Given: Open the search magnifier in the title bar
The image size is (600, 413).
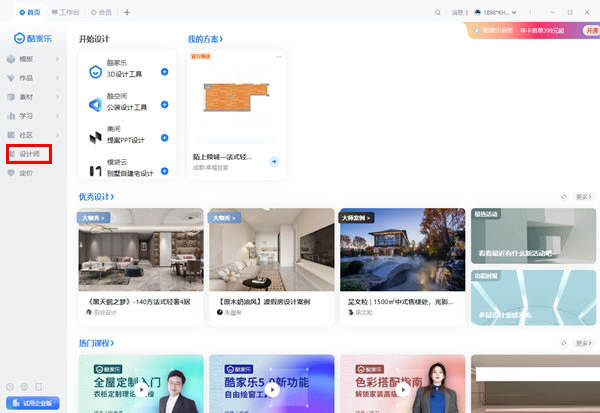Looking at the screenshot, I should coord(437,12).
